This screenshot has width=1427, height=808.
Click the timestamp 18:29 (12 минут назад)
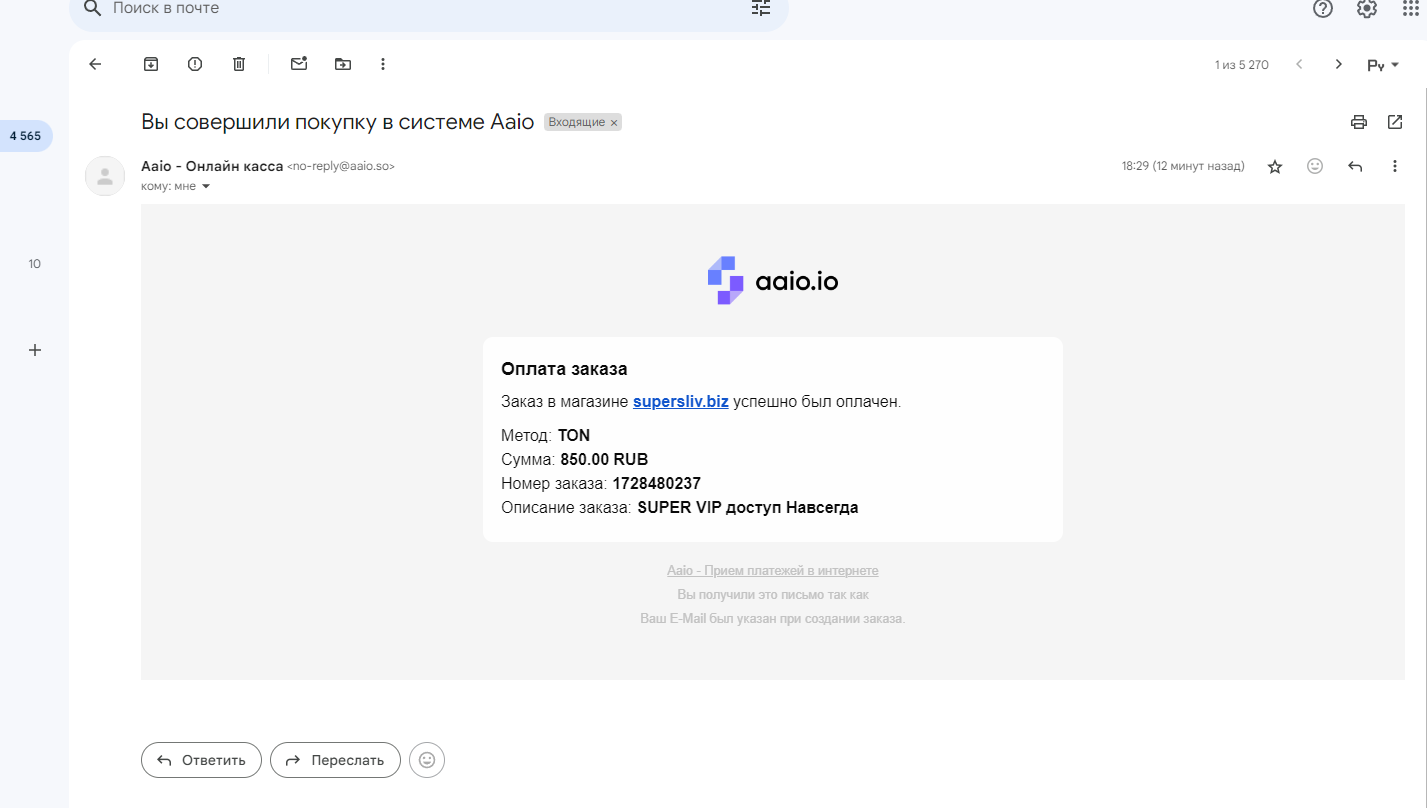[x=1183, y=166]
